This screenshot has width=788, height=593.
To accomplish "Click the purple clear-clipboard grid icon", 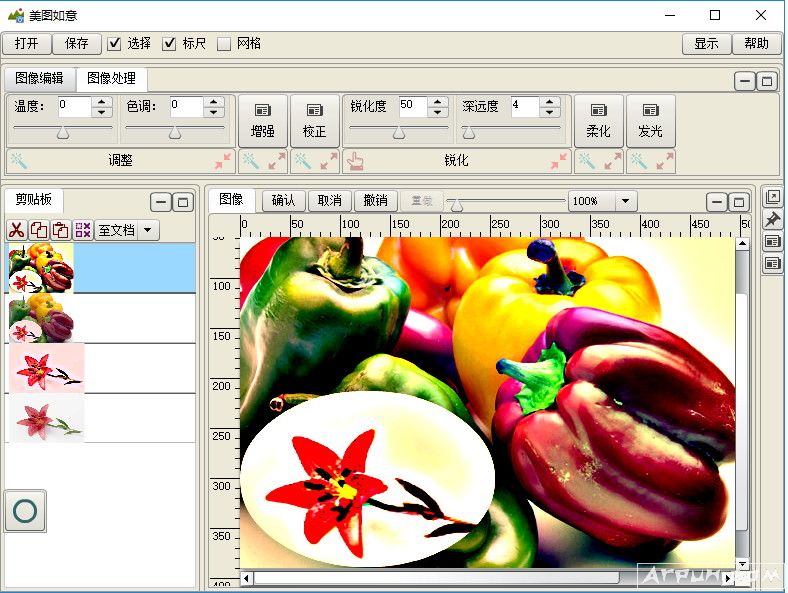I will coord(82,230).
